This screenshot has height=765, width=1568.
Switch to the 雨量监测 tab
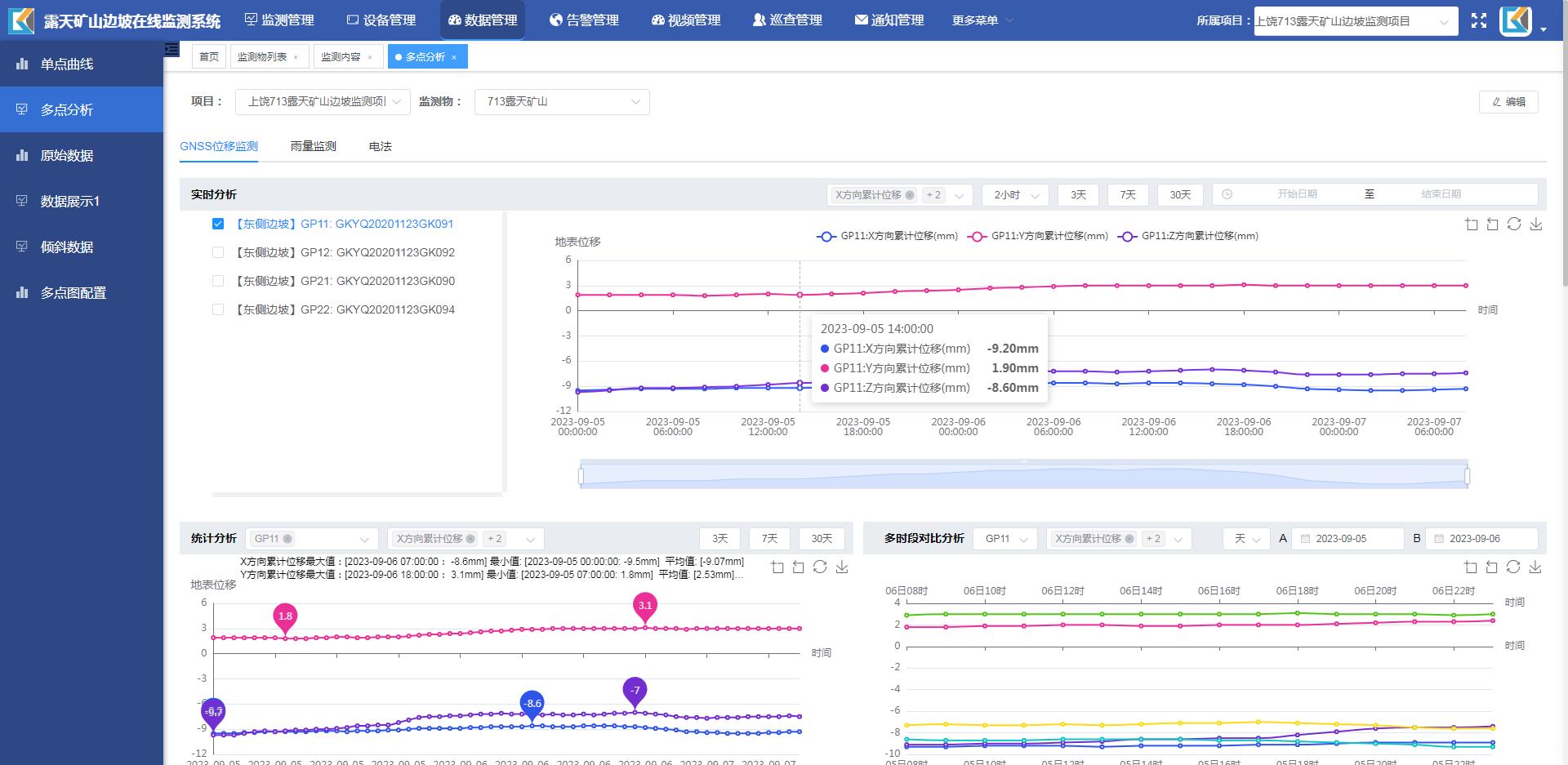314,146
